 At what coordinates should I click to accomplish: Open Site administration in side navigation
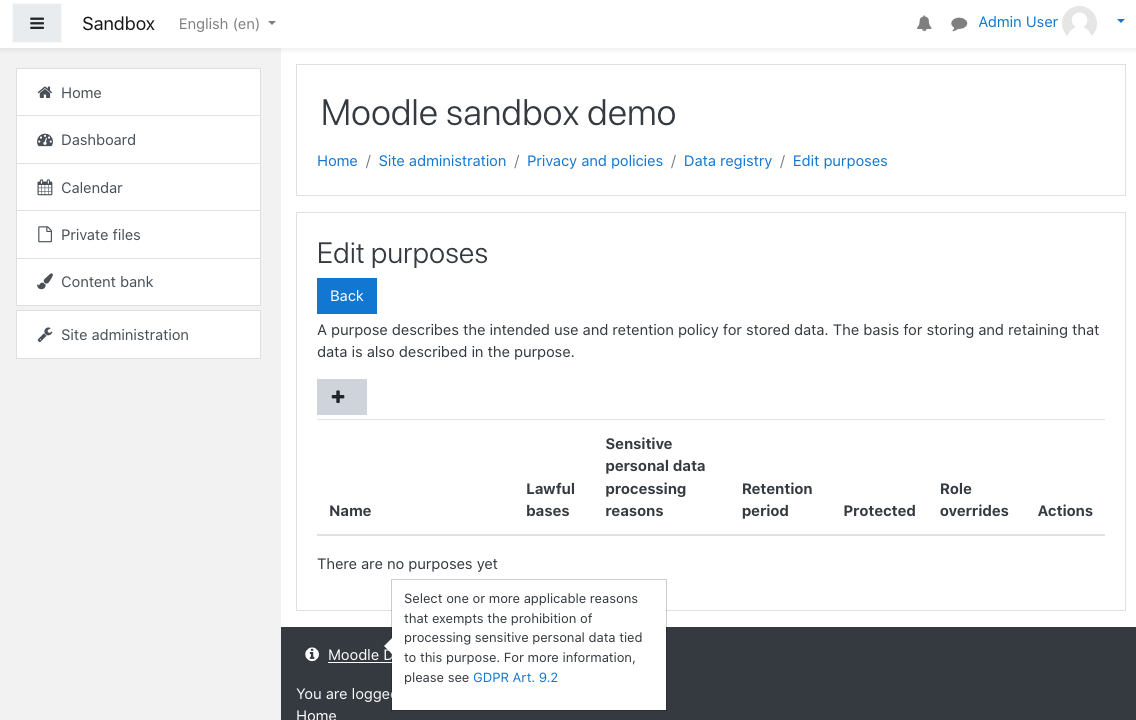point(138,335)
